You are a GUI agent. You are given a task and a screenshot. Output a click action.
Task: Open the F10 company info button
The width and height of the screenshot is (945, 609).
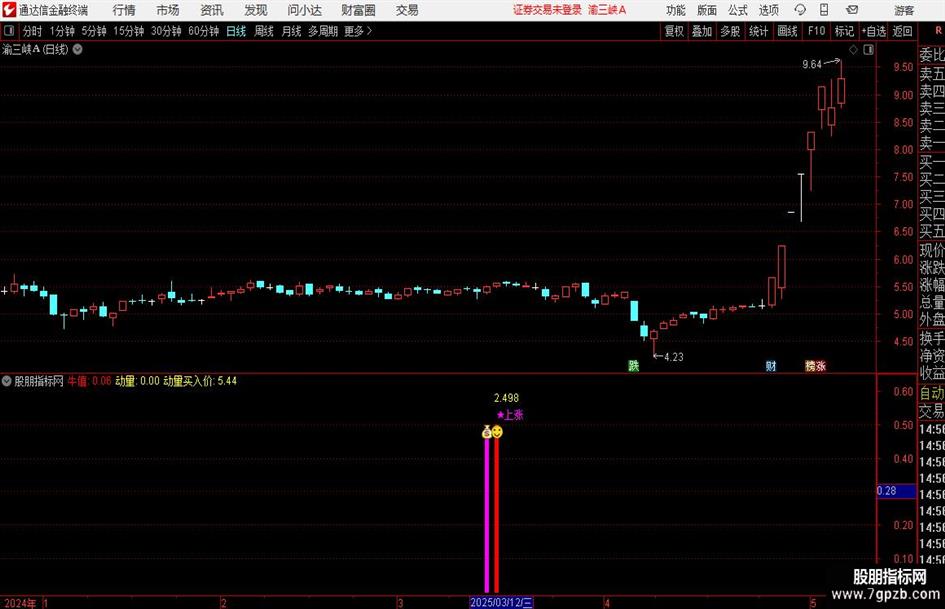816,31
